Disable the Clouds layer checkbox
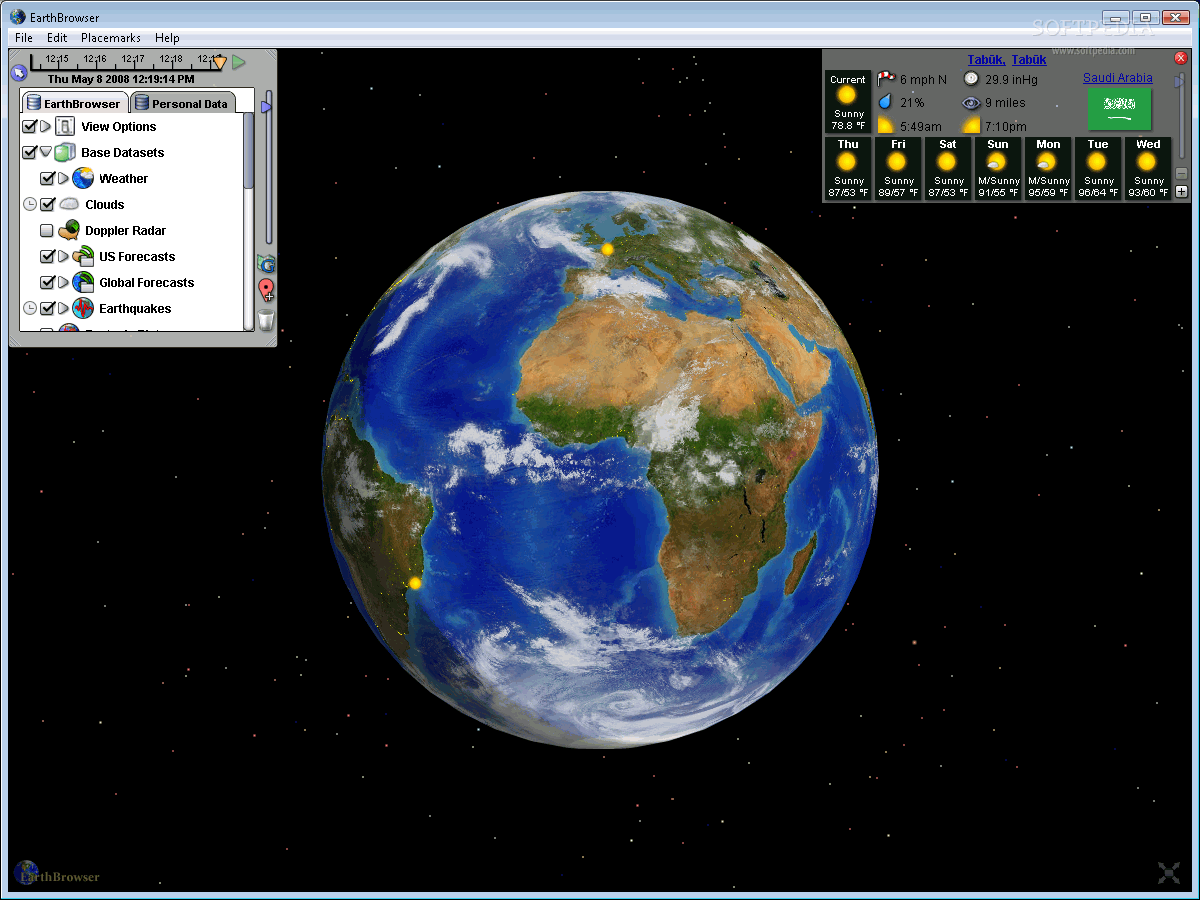1200x900 pixels. pos(47,204)
